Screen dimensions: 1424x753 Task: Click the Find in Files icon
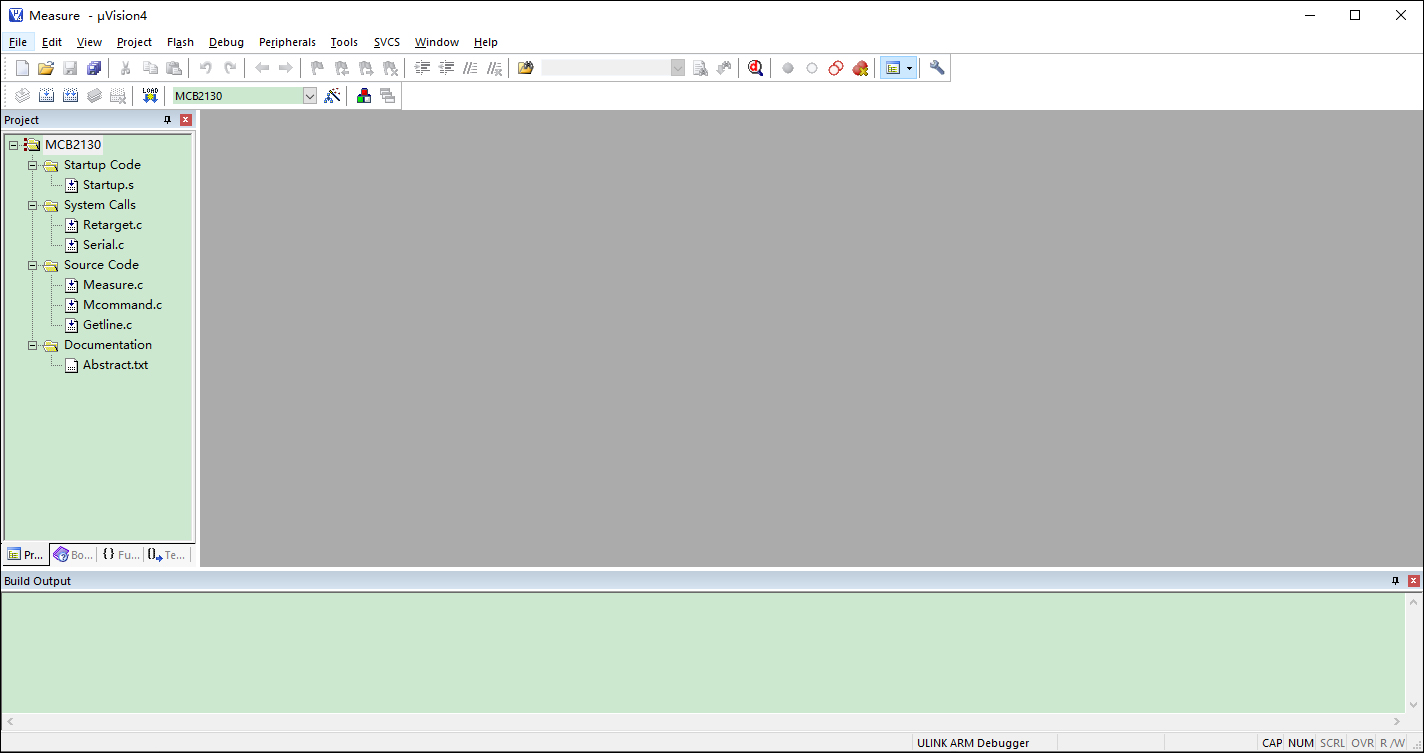526,68
